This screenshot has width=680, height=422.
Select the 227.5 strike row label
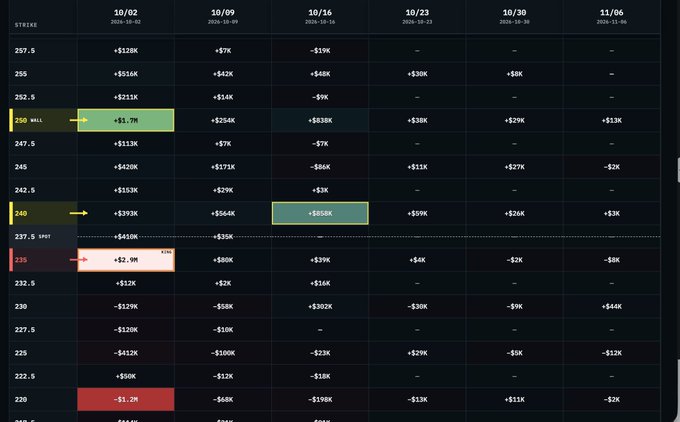(x=43, y=330)
